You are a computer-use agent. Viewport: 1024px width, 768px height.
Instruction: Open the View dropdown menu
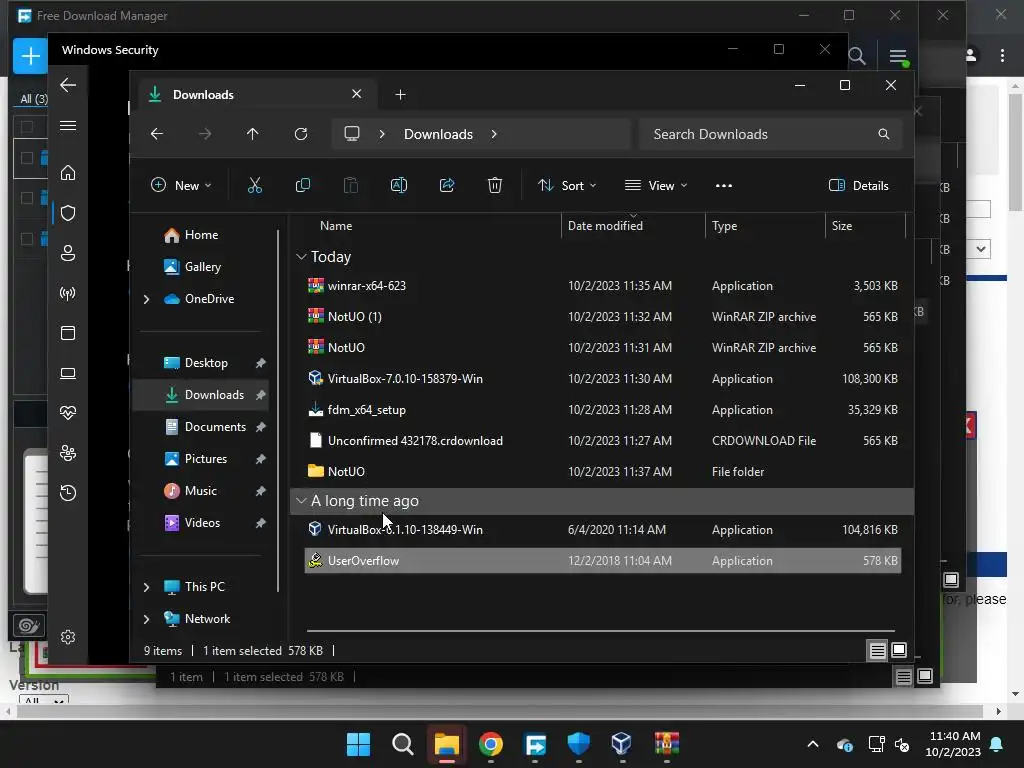[656, 185]
